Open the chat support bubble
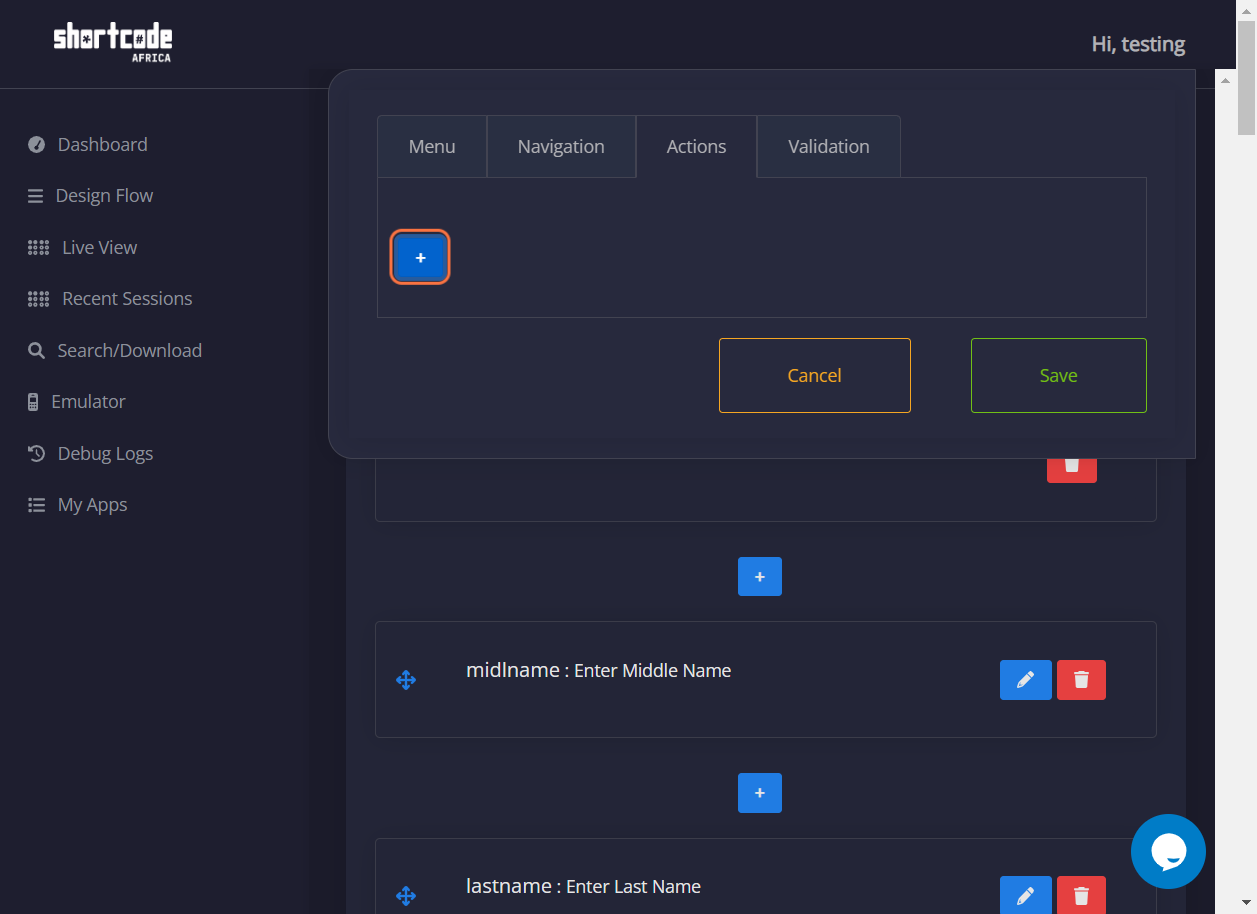The image size is (1257, 914). tap(1168, 852)
